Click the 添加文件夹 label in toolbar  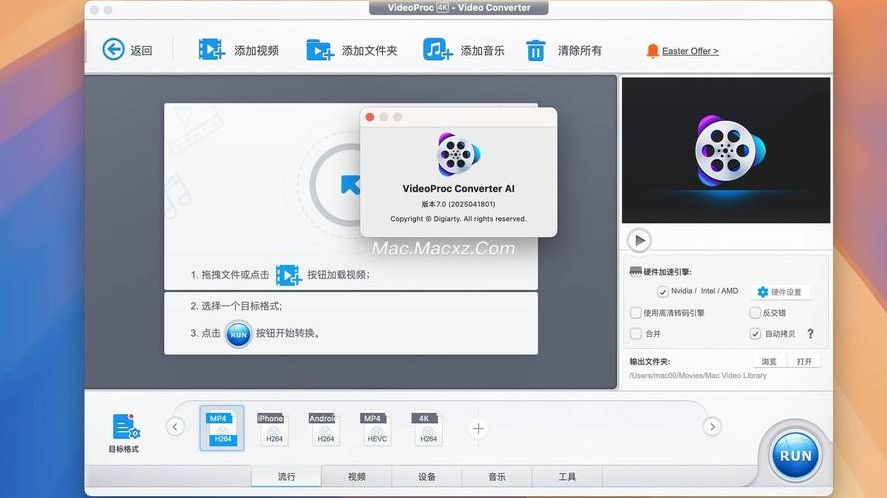(x=369, y=51)
